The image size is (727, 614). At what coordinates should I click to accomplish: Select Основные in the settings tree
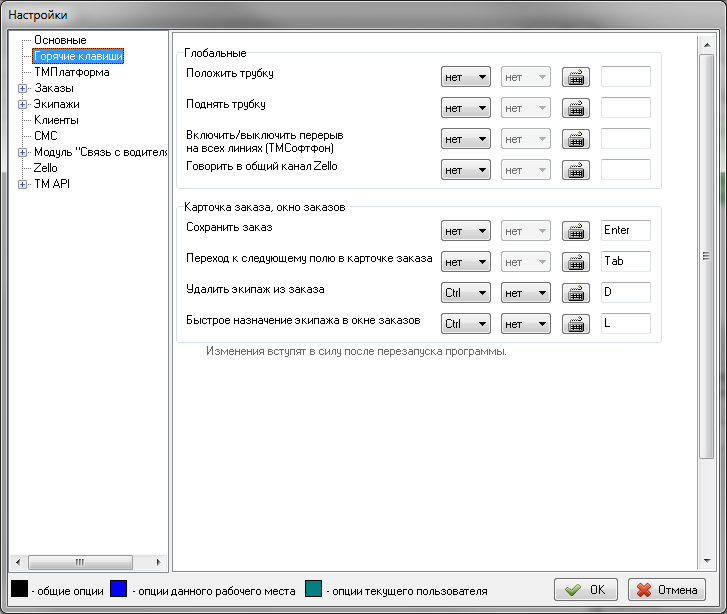(60, 40)
